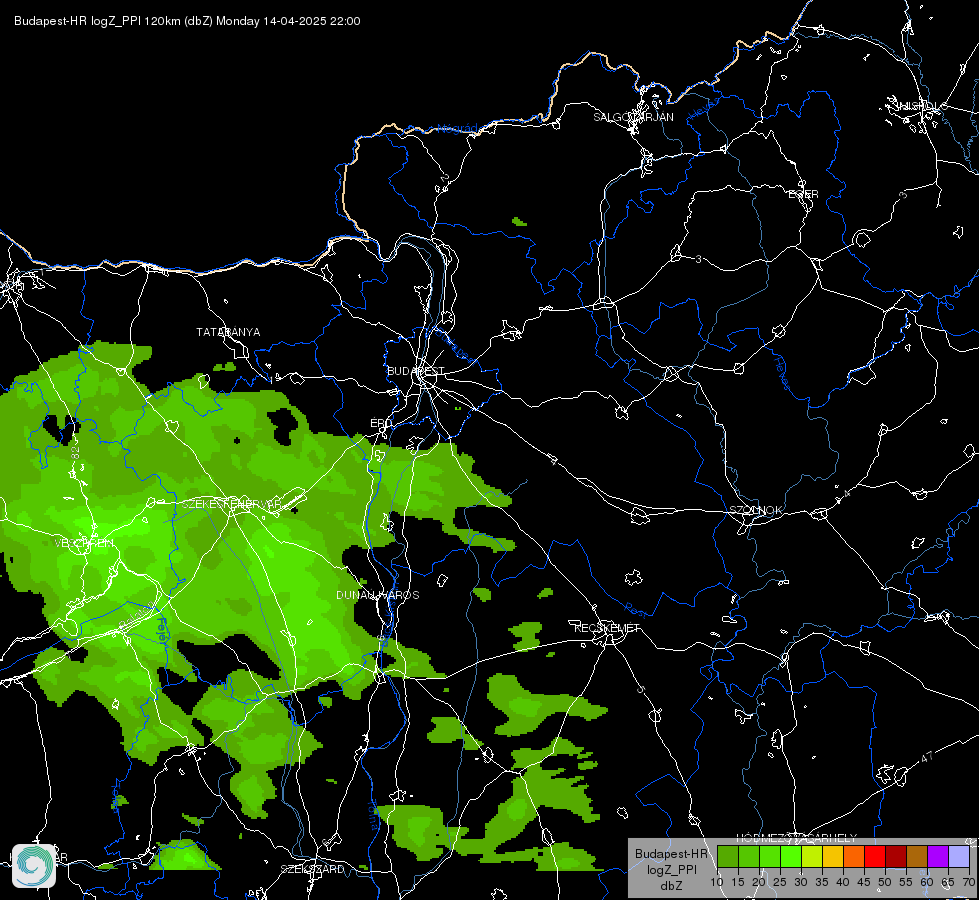The height and width of the screenshot is (900, 979).
Task: Click the SZEKSZARD city label
Action: pyautogui.click(x=312, y=869)
